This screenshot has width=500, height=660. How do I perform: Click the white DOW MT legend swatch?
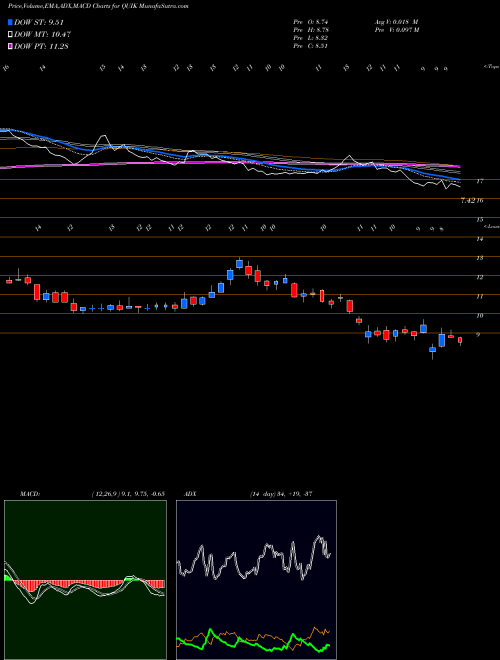coord(10,35)
